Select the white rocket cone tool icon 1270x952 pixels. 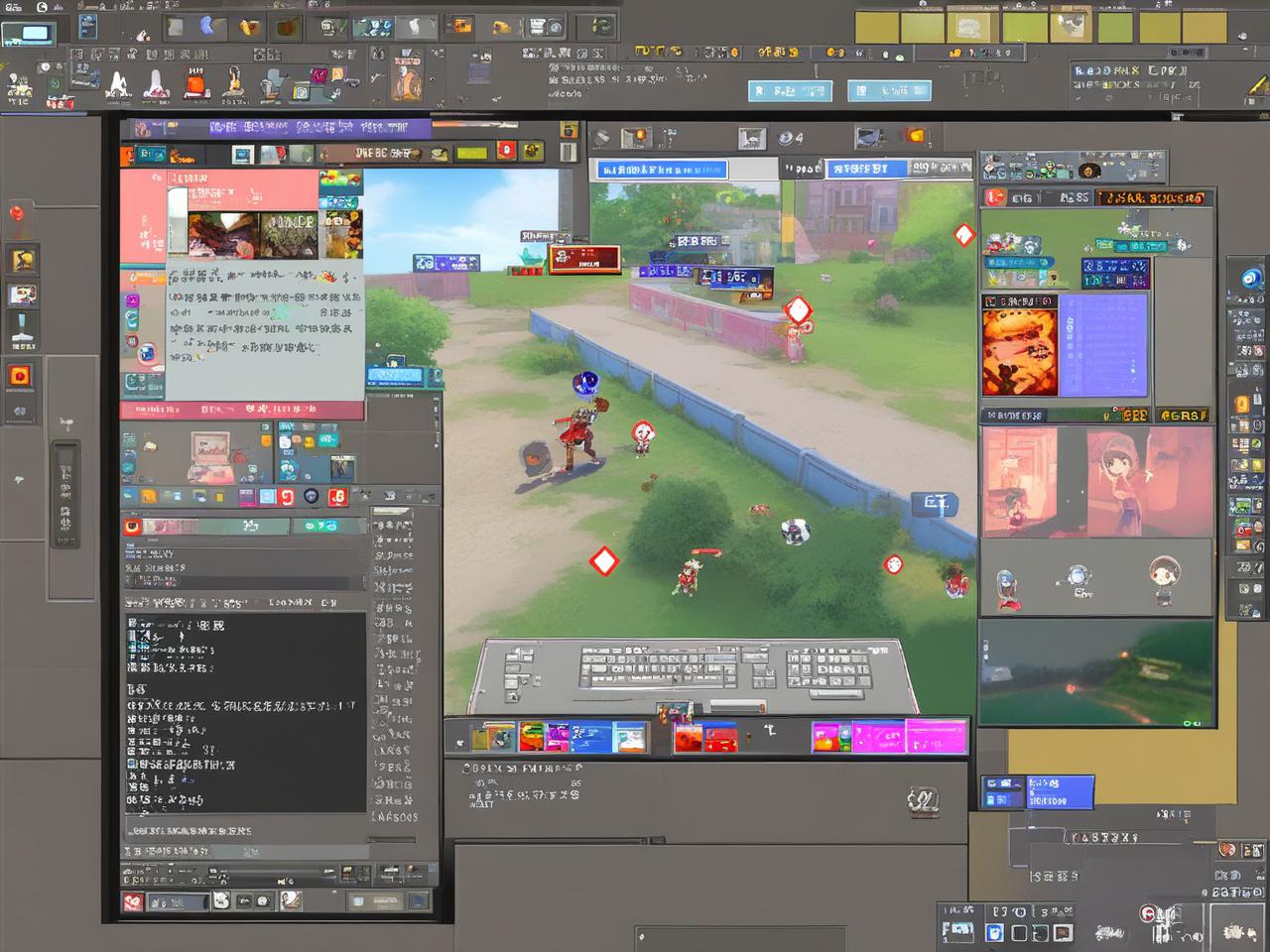(x=156, y=85)
